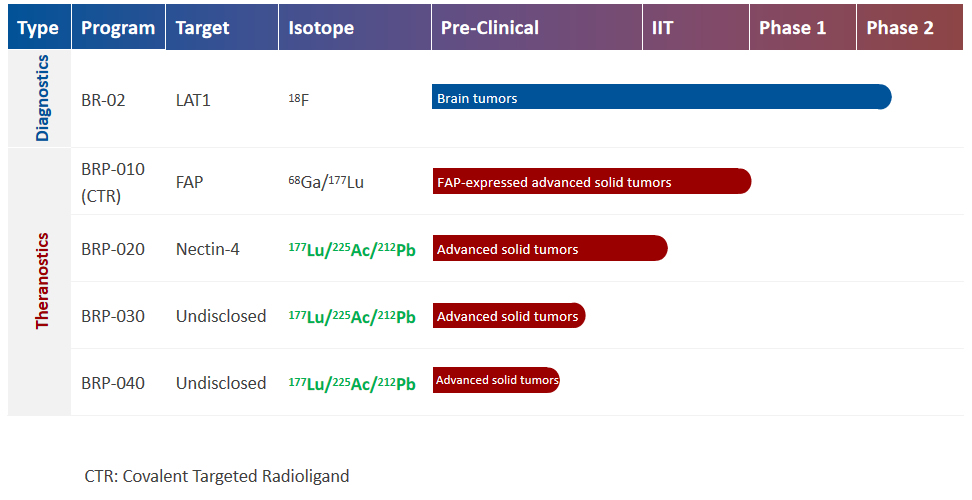
Task: Select the Isotope column header
Action: pos(321,28)
